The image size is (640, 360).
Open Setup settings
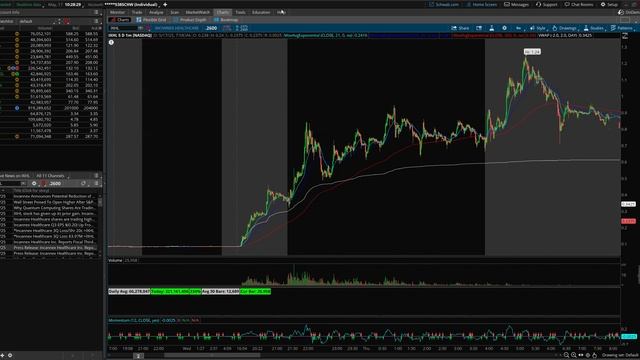[609, 4]
